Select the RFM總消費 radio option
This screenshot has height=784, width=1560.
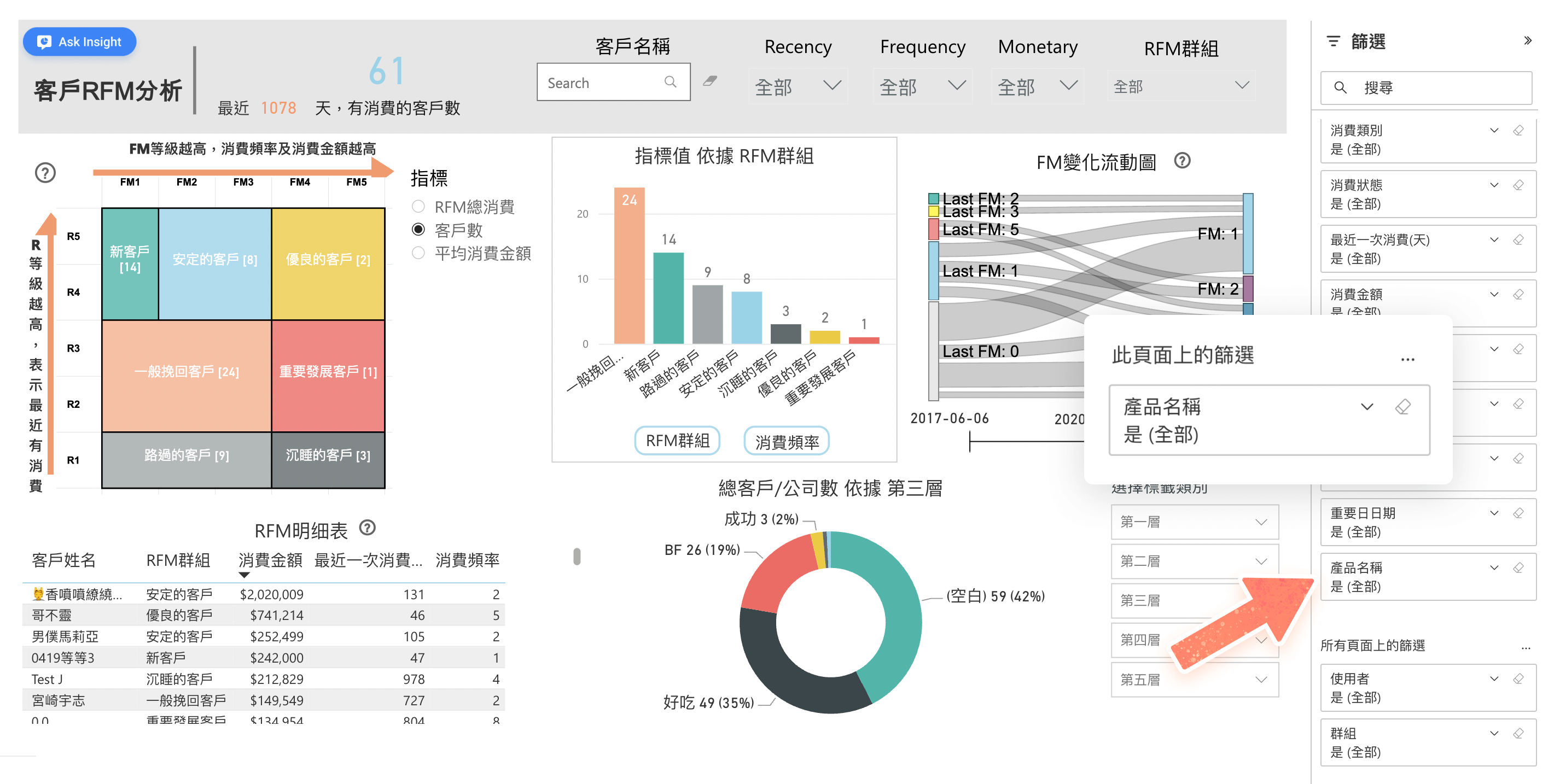point(418,207)
